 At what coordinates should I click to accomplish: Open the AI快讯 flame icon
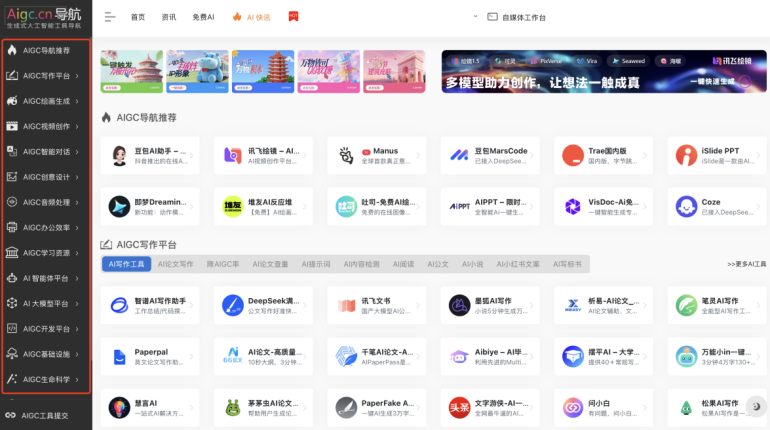[x=237, y=17]
